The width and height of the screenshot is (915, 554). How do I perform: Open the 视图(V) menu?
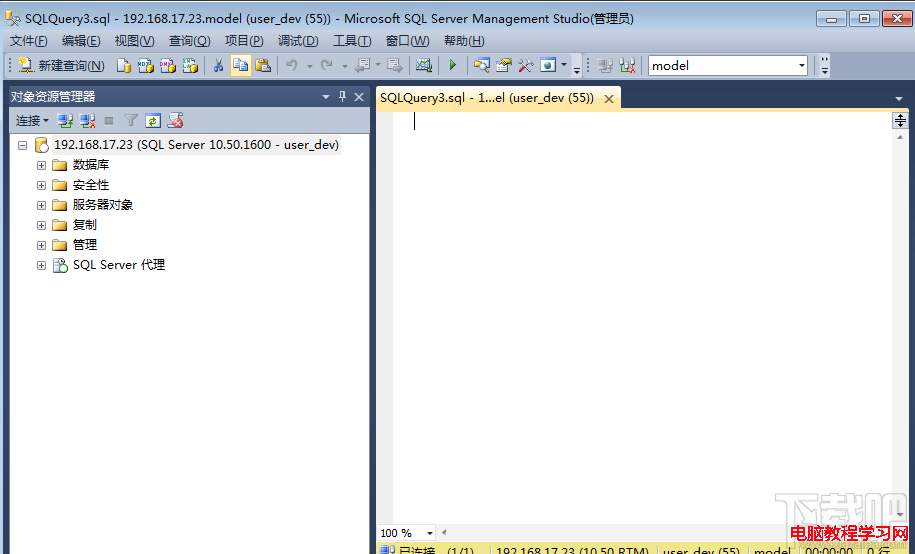[134, 41]
